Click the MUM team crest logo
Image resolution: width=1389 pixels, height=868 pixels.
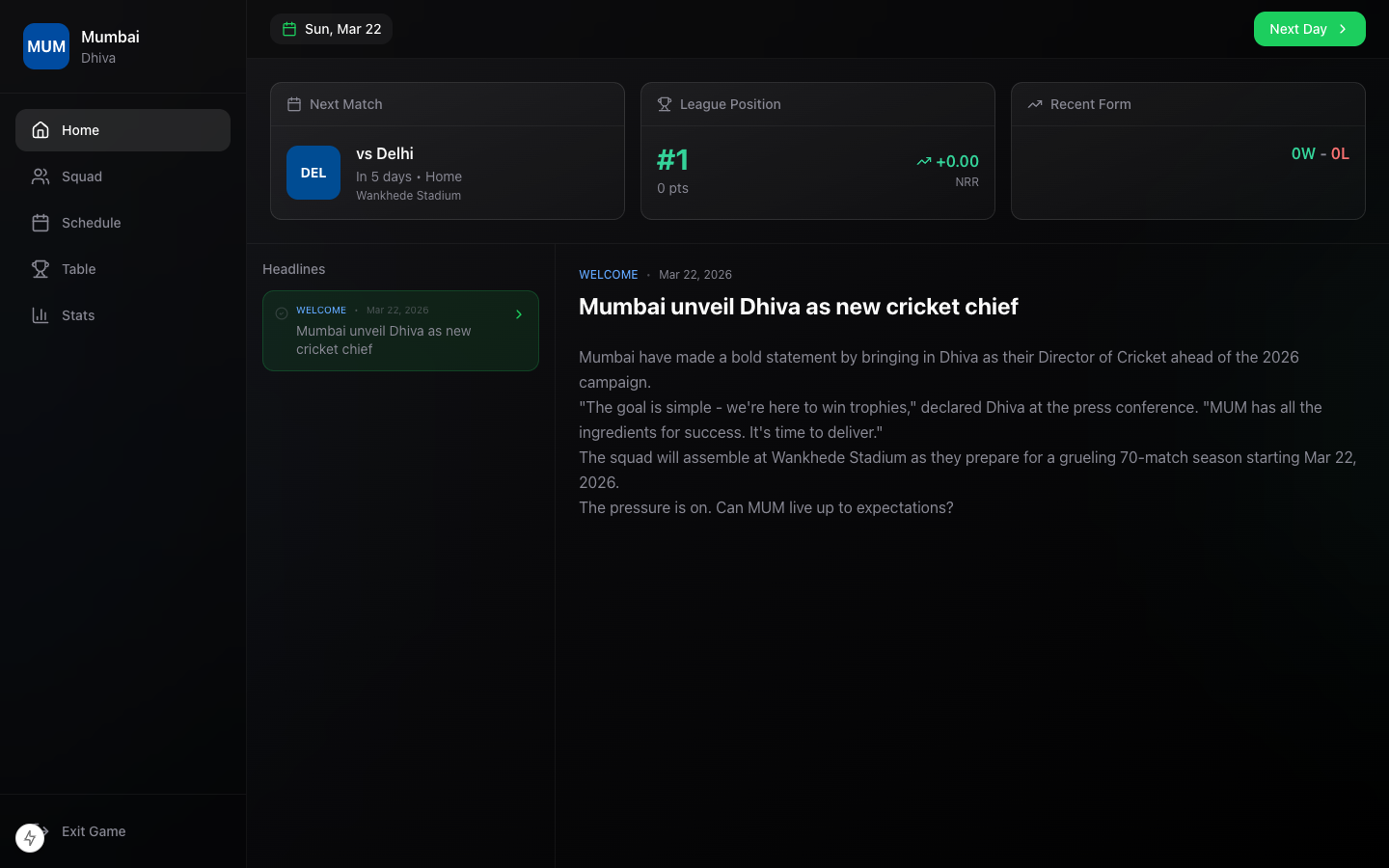click(46, 46)
